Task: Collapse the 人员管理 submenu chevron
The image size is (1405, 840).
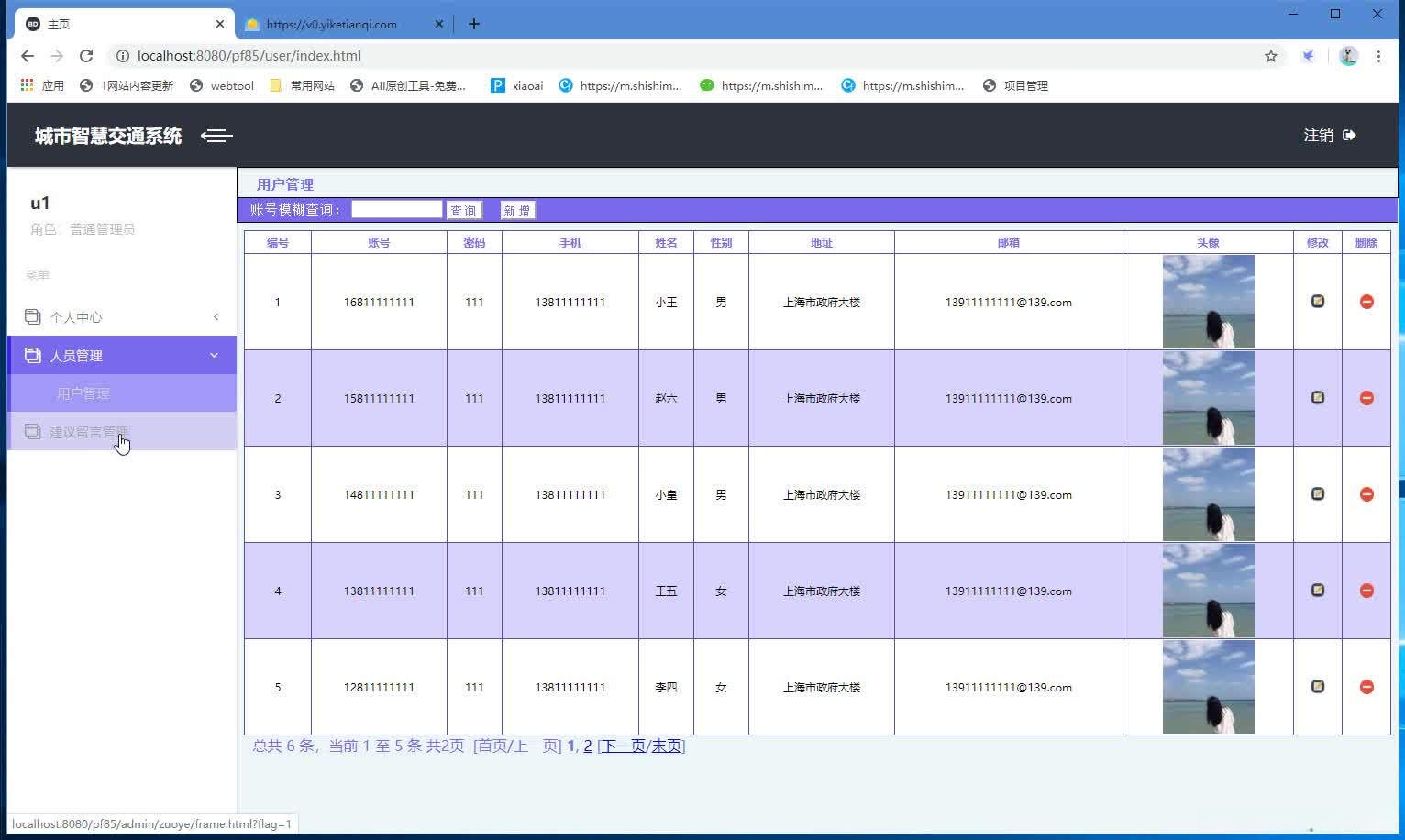Action: click(214, 355)
